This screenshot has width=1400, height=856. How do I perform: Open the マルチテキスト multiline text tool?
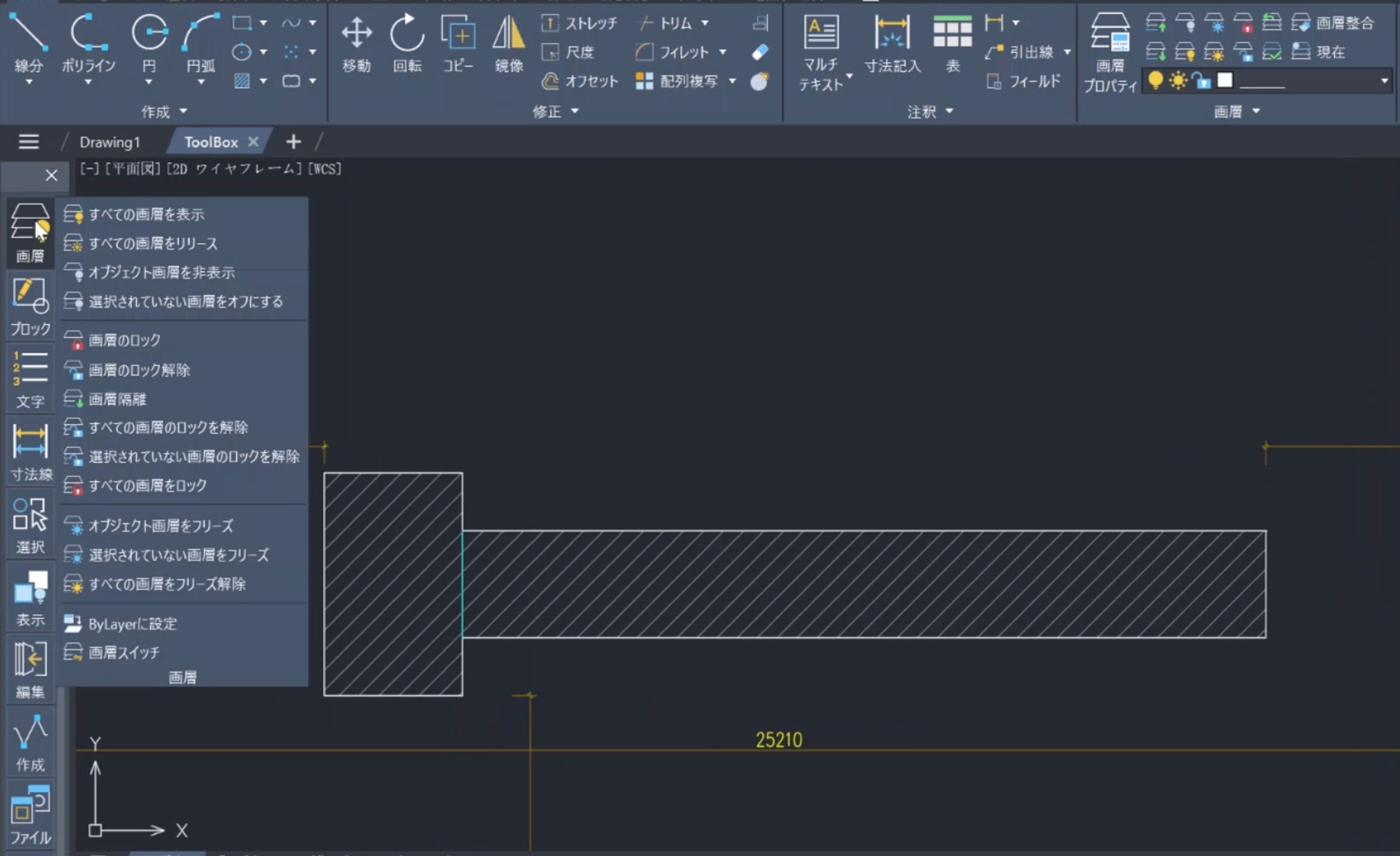(821, 53)
